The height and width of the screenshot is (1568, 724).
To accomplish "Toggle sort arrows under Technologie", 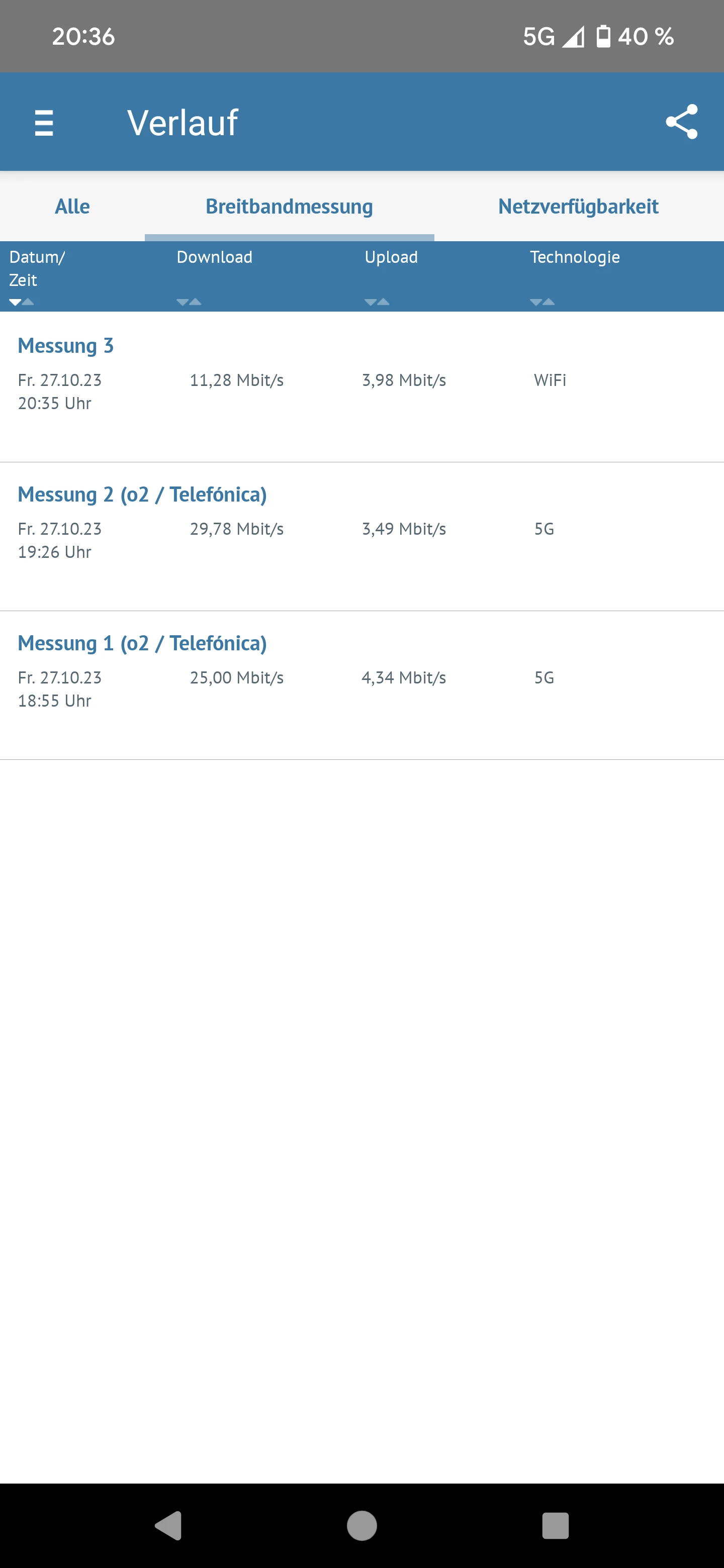I will pyautogui.click(x=542, y=302).
